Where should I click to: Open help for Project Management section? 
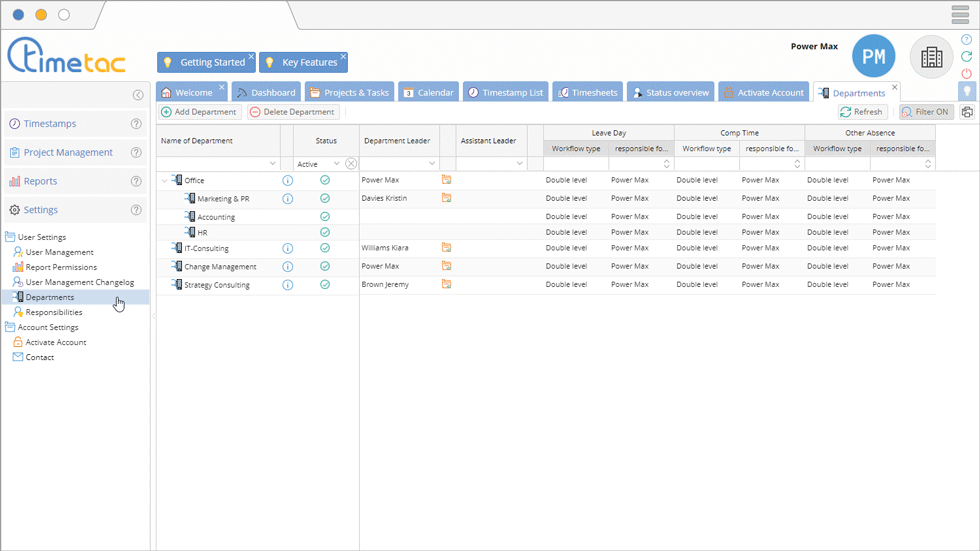[136, 152]
